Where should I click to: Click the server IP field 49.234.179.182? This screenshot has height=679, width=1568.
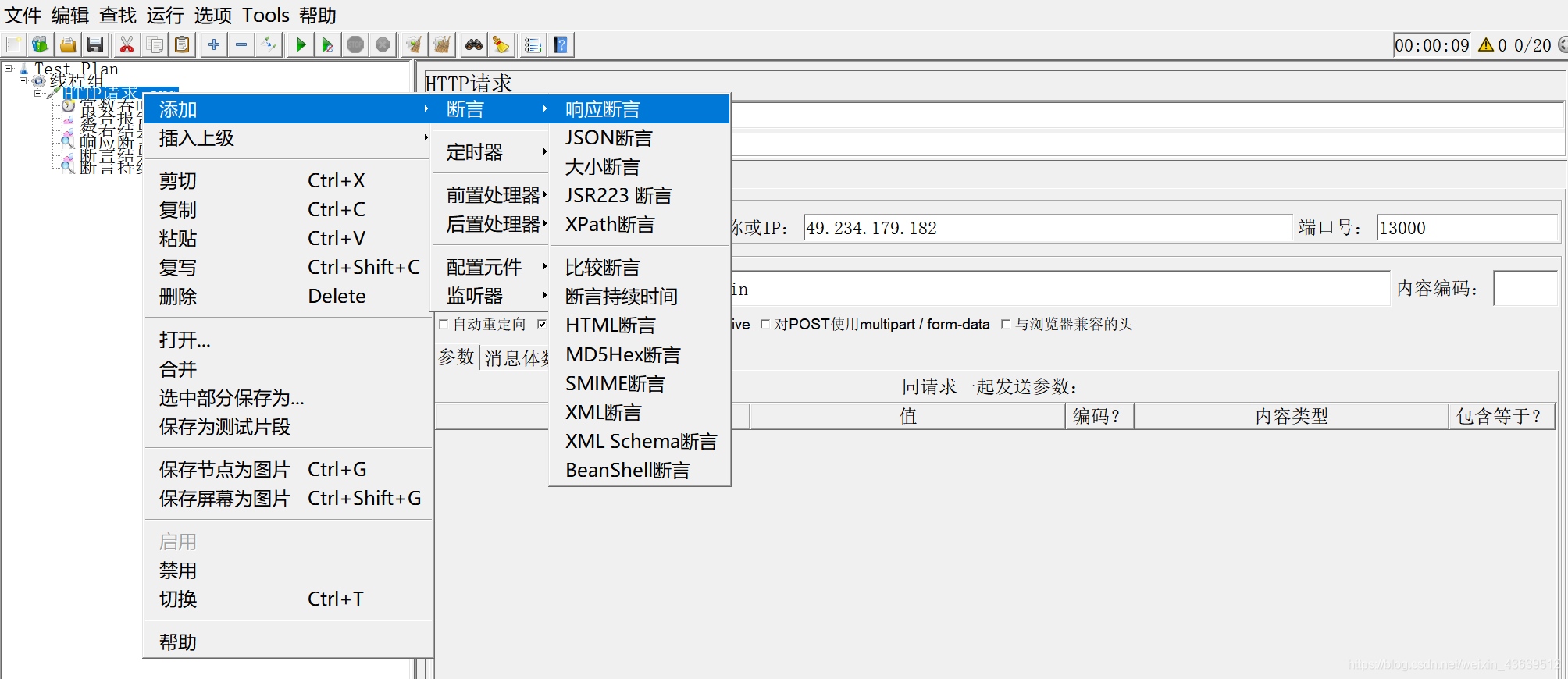pyautogui.click(x=1047, y=228)
